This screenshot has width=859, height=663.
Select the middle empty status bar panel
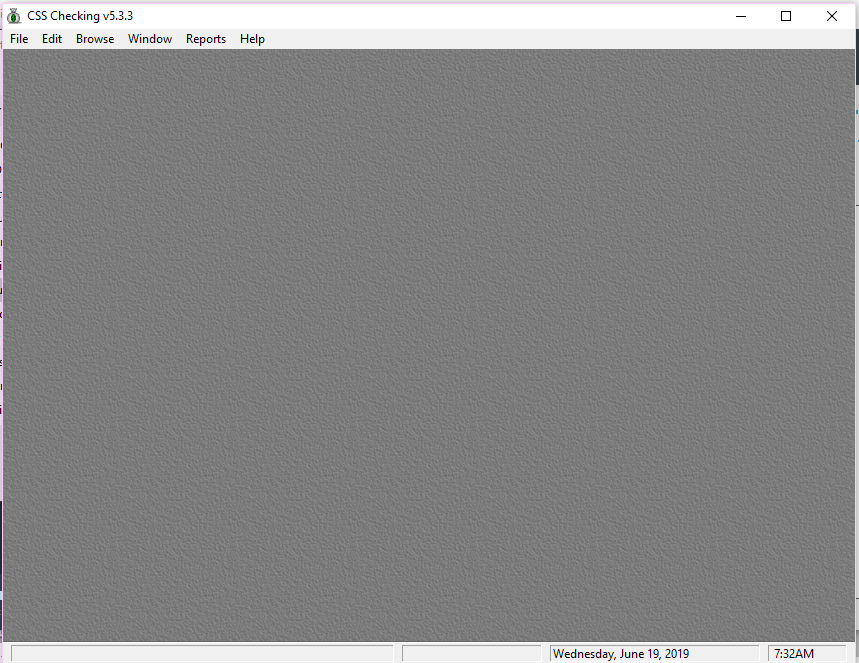tap(470, 654)
